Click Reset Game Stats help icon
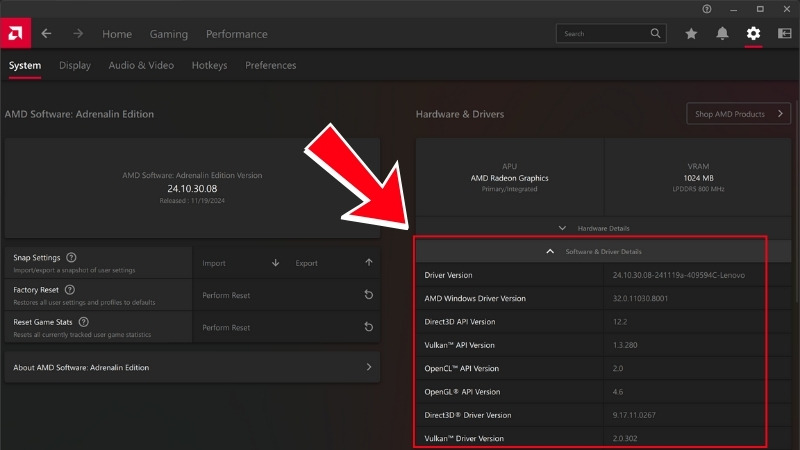The image size is (800, 450). tap(83, 322)
